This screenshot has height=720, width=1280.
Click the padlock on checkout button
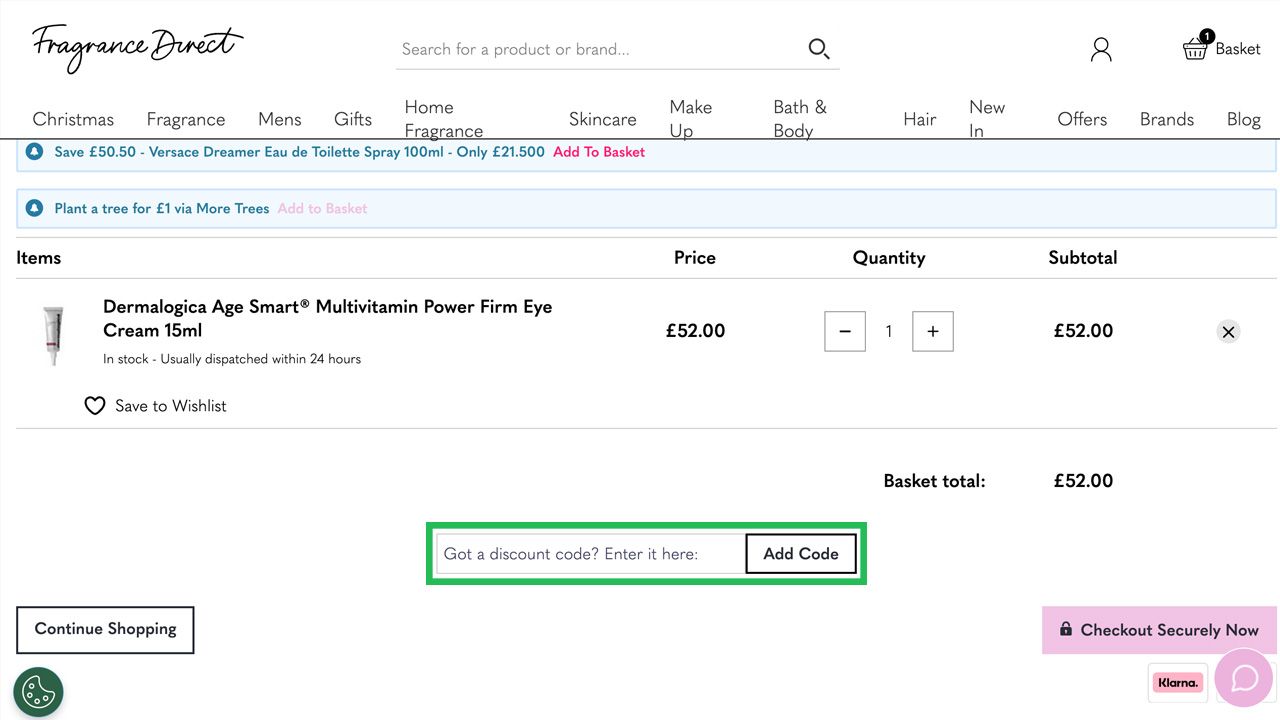(1066, 629)
